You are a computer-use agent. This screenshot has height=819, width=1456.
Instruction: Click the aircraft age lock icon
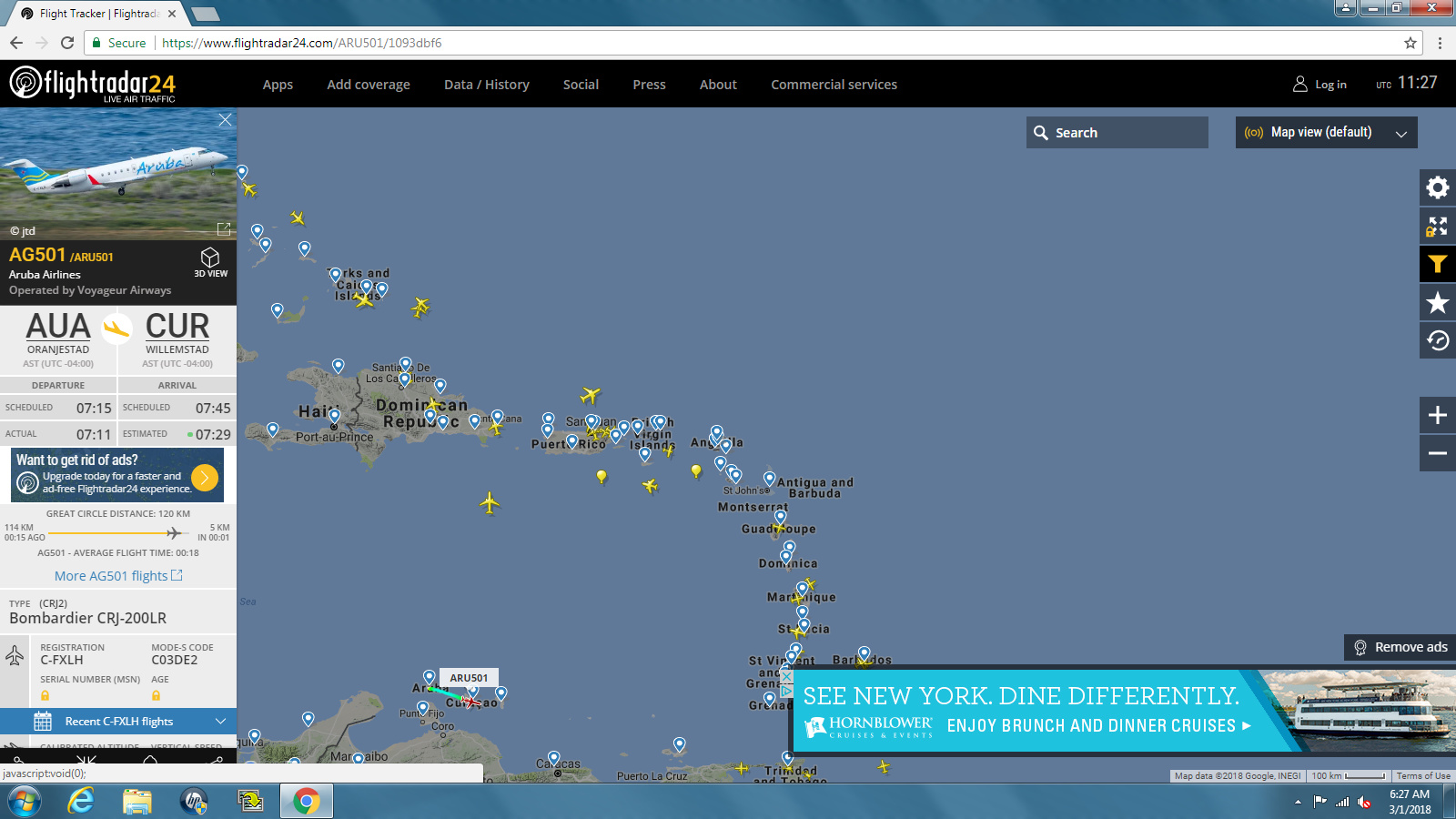(x=156, y=696)
